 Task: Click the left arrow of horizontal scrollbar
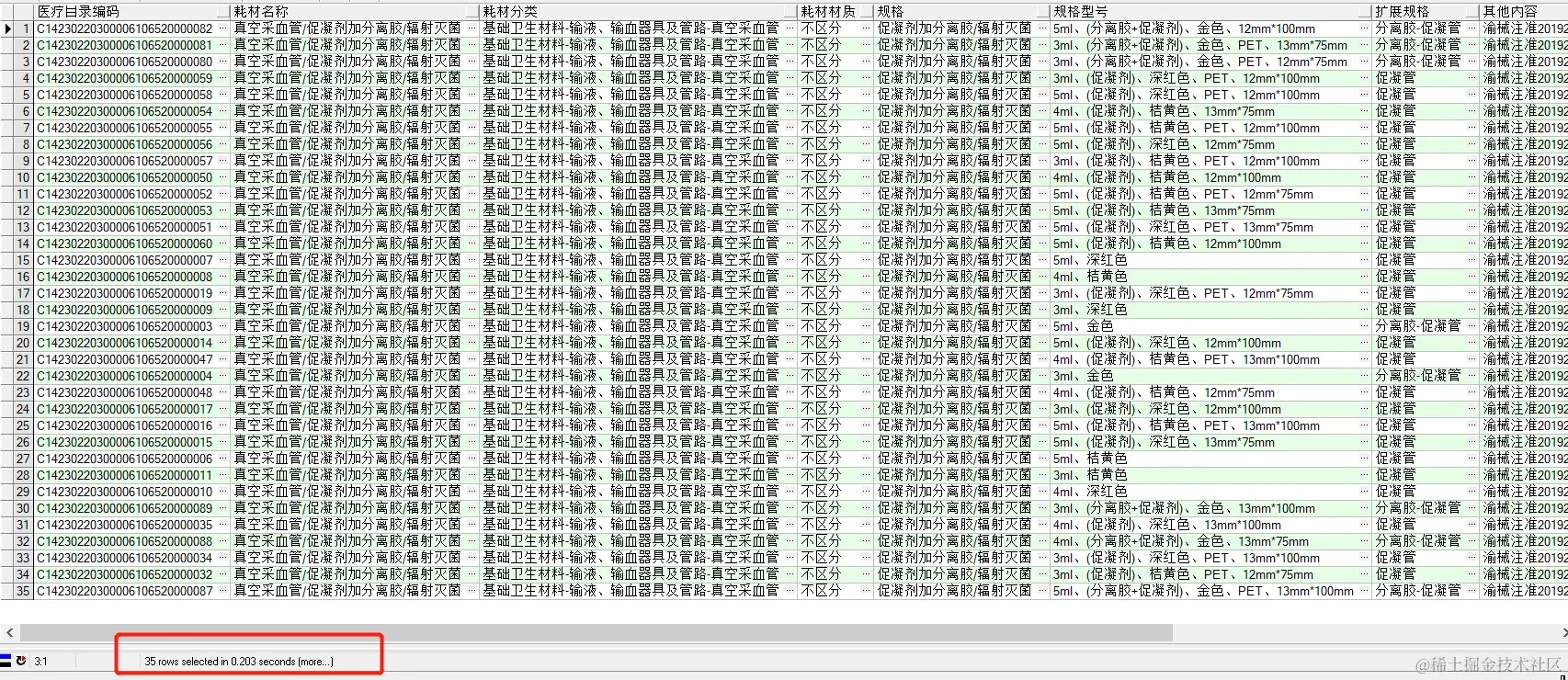click(9, 632)
